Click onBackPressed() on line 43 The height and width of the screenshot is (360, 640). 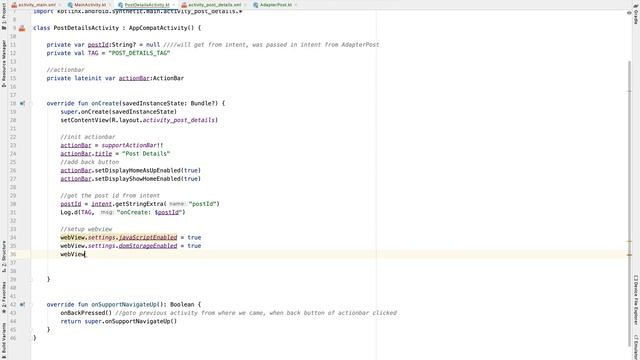(x=86, y=313)
